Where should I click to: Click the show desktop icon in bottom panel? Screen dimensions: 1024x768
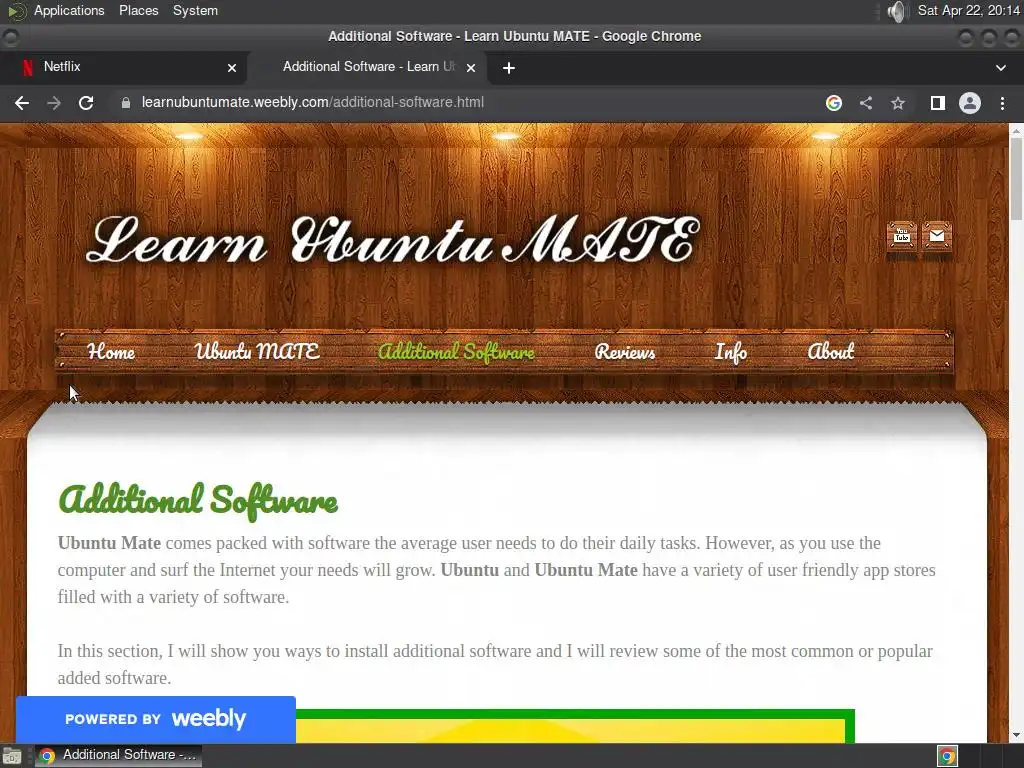(x=12, y=756)
